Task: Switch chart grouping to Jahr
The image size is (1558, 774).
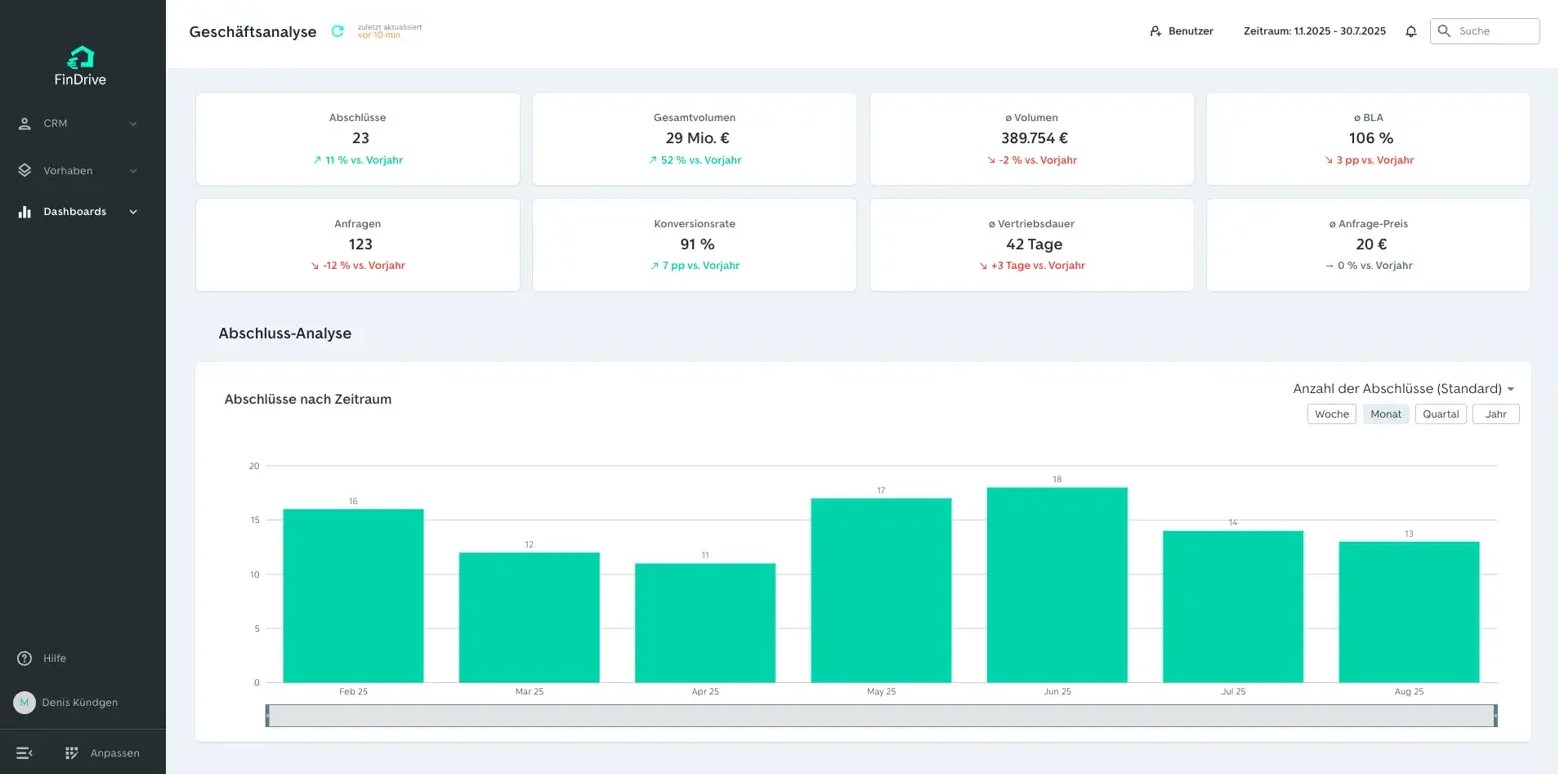Action: (x=1495, y=414)
